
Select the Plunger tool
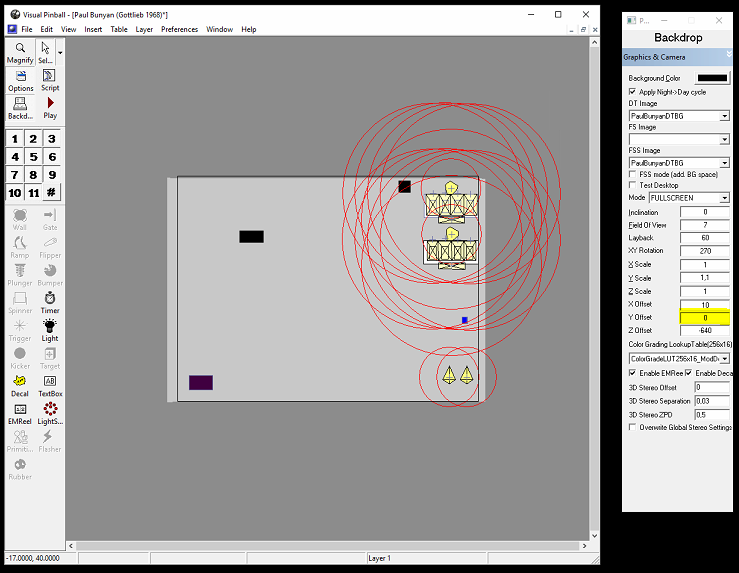pyautogui.click(x=20, y=276)
